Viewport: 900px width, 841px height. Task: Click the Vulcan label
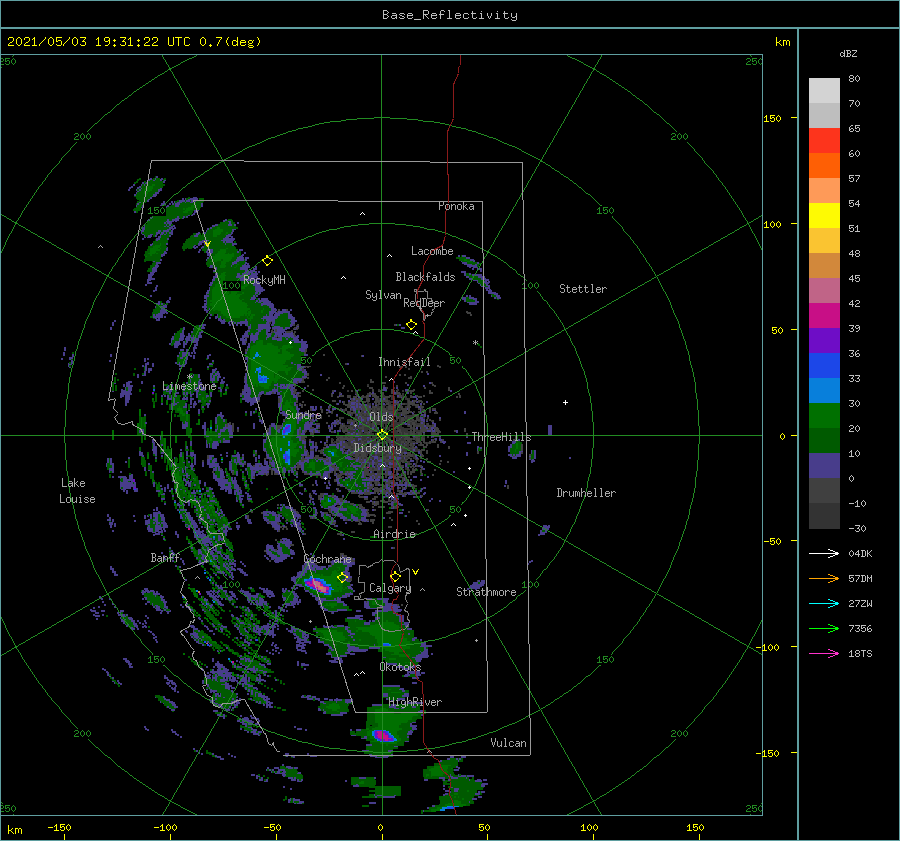coord(509,743)
